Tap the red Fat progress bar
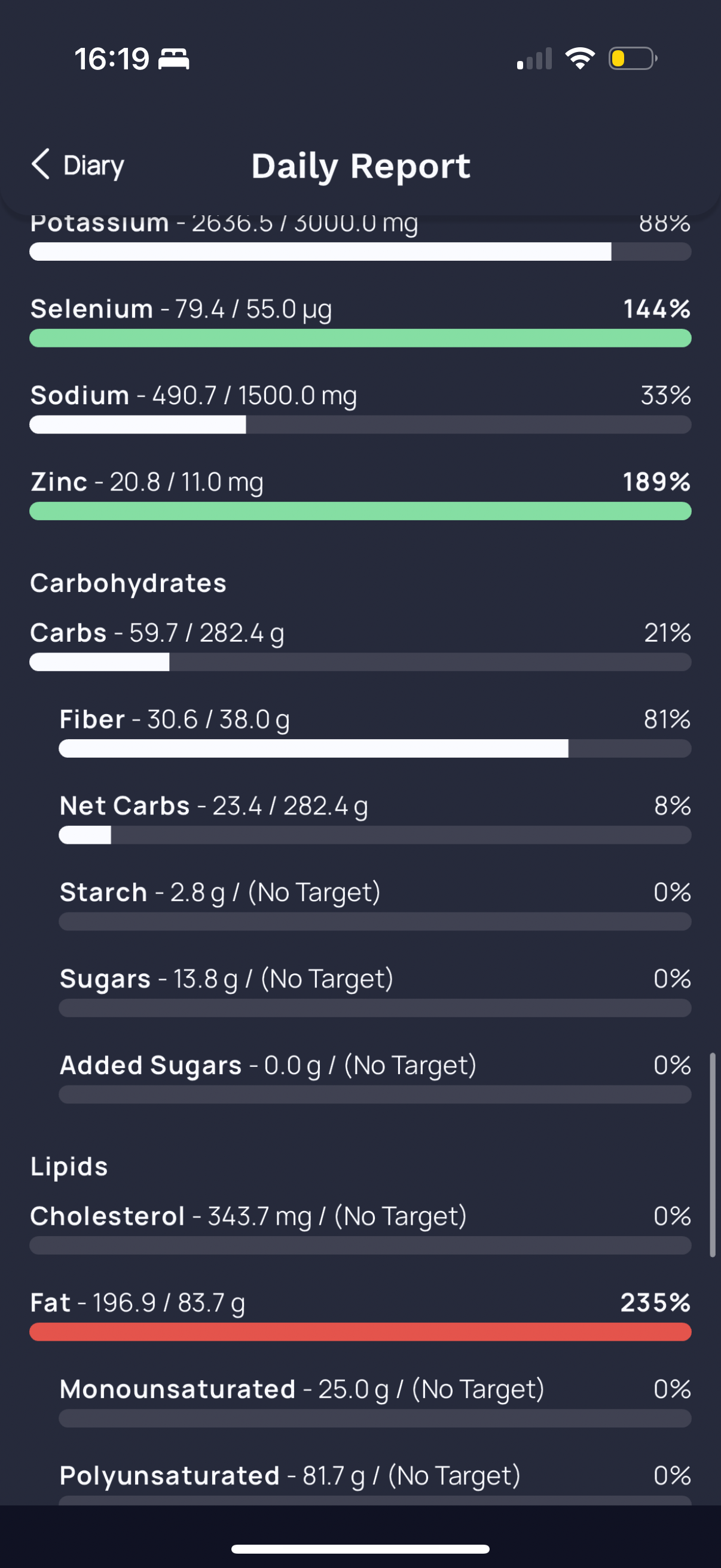The image size is (721, 1568). point(360,1332)
